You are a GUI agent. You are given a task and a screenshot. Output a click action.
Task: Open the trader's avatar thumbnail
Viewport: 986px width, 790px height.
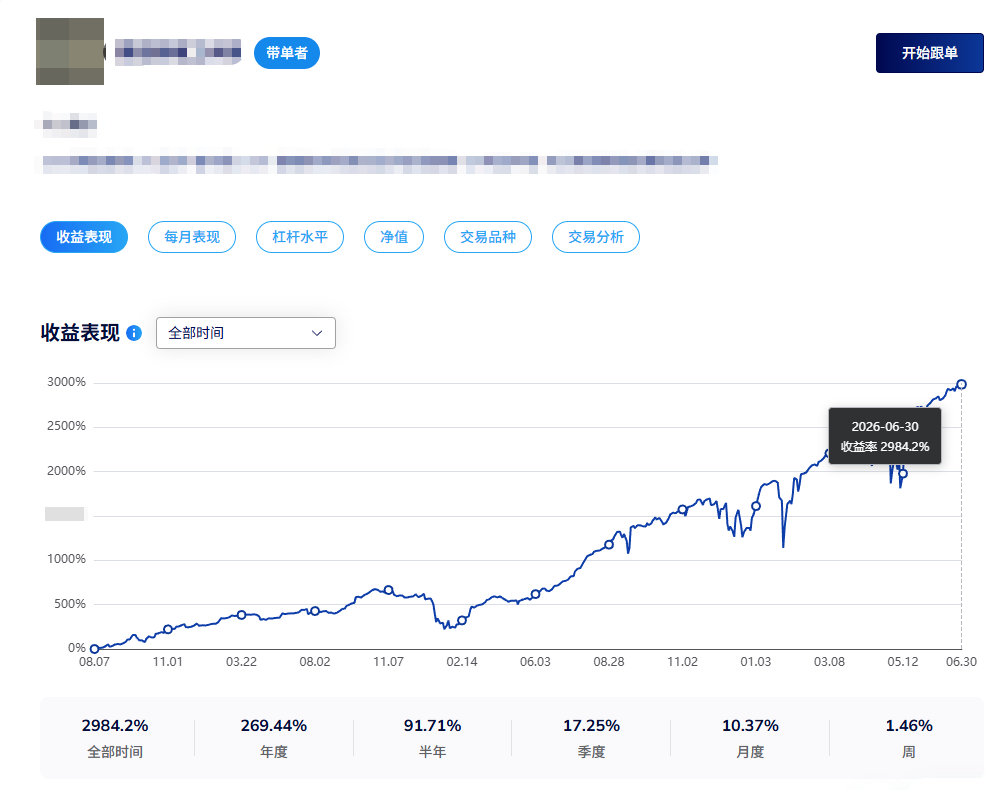click(70, 52)
